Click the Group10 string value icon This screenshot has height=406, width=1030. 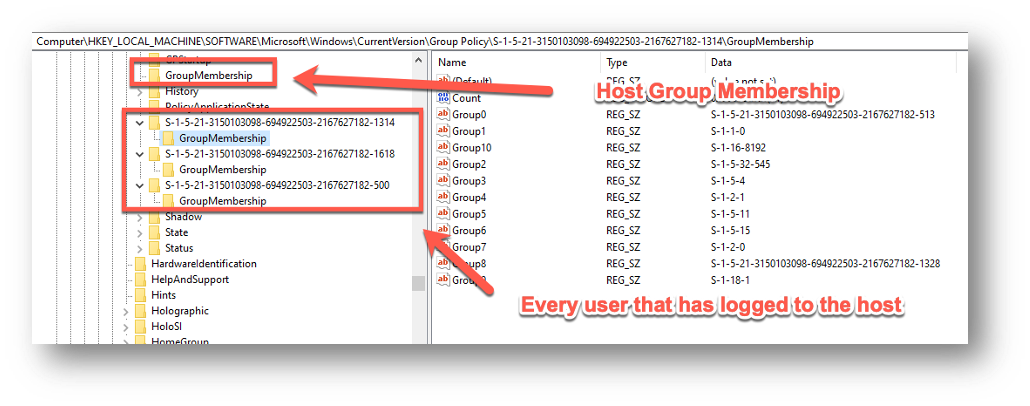(444, 147)
